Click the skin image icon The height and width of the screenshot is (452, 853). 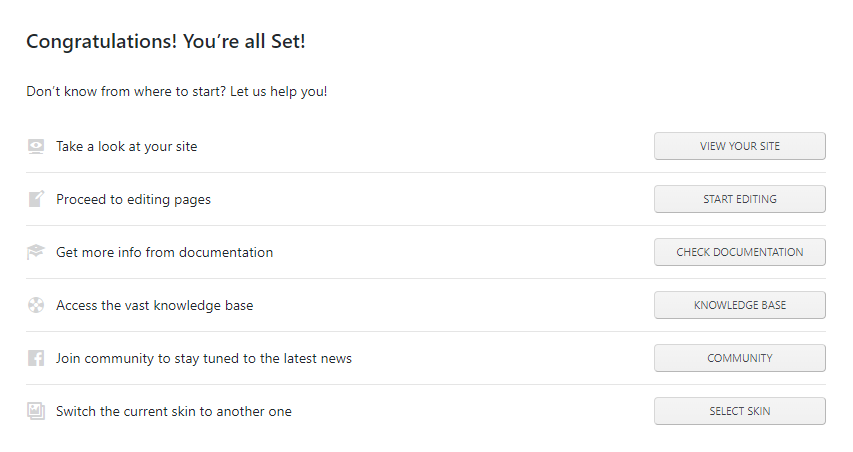pyautogui.click(x=36, y=411)
